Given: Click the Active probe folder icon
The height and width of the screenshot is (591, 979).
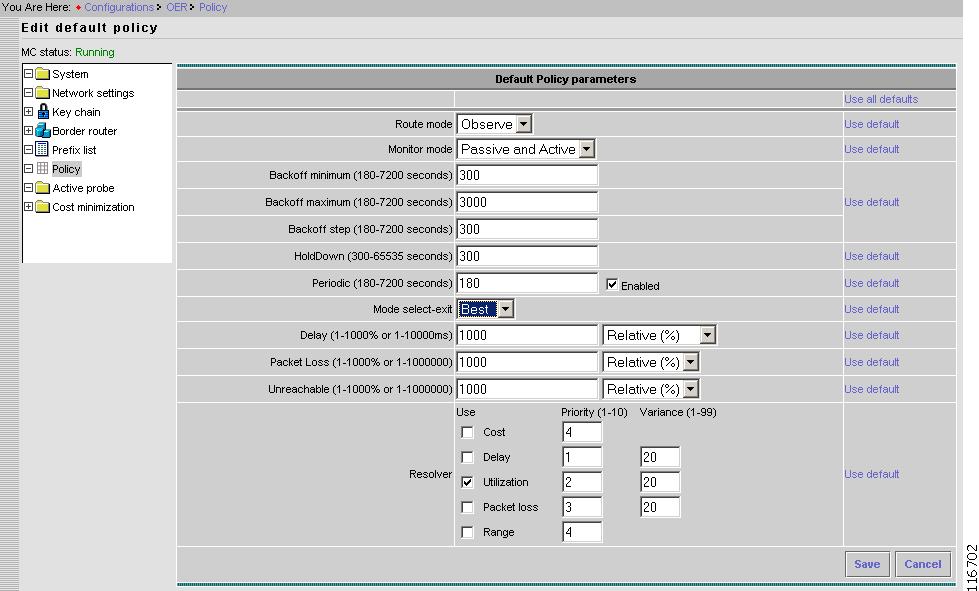Looking at the screenshot, I should [x=42, y=188].
